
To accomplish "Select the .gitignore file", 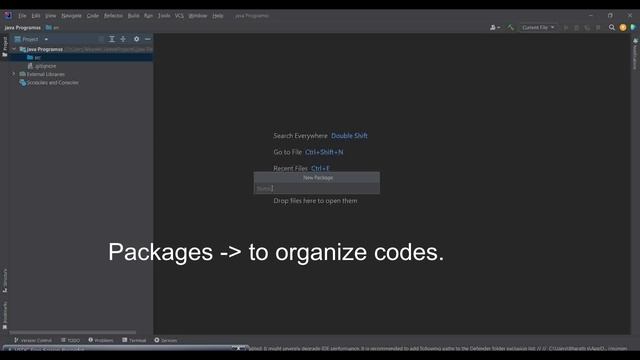I will click(x=42, y=66).
